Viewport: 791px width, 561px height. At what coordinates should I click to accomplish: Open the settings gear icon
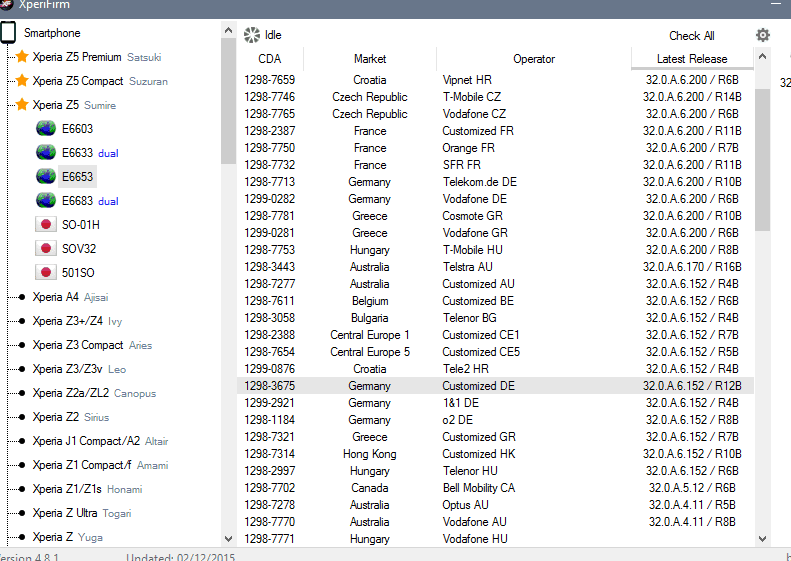tap(763, 35)
